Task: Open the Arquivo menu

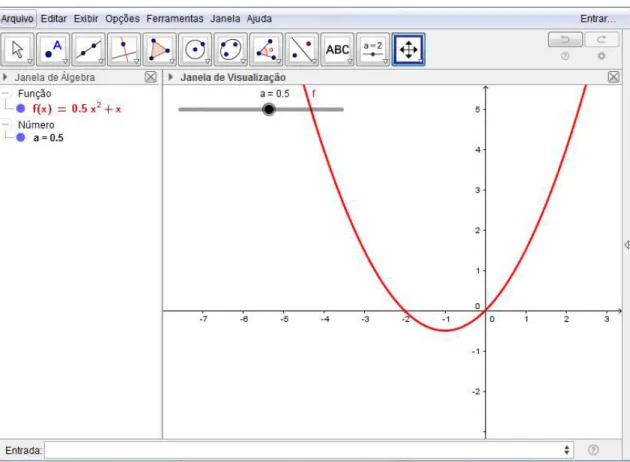Action: click(x=17, y=18)
